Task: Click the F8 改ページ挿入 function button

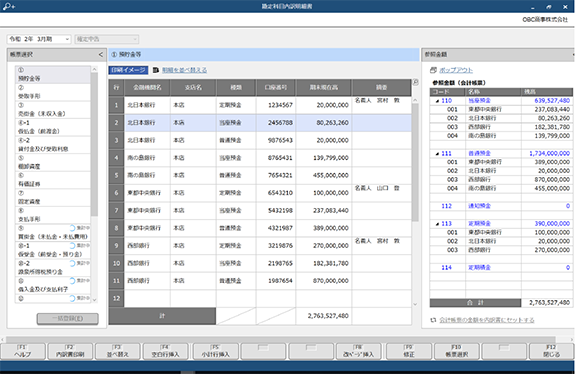Action: click(x=359, y=351)
